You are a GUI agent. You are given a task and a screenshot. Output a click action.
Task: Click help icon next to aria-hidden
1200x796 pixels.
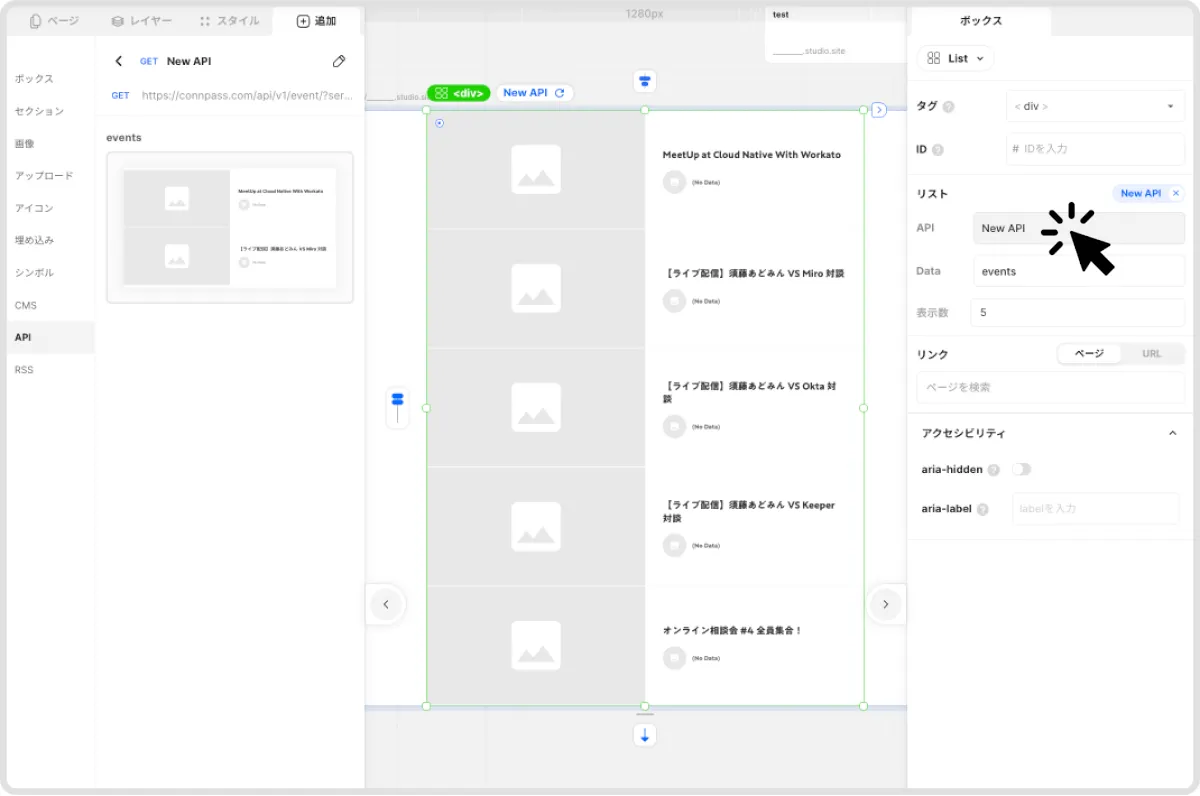pos(993,470)
